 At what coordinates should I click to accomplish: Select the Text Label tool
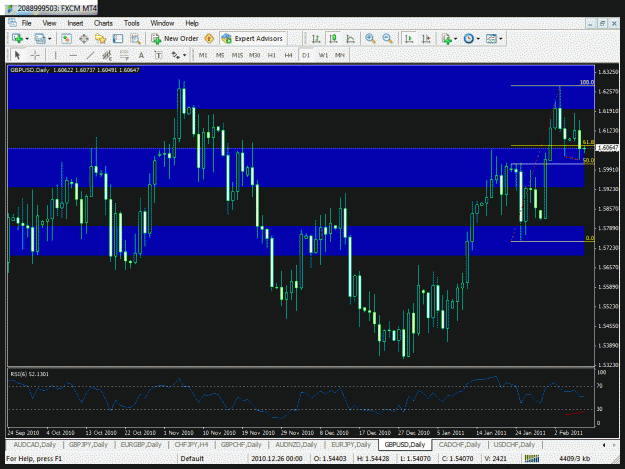pos(158,55)
